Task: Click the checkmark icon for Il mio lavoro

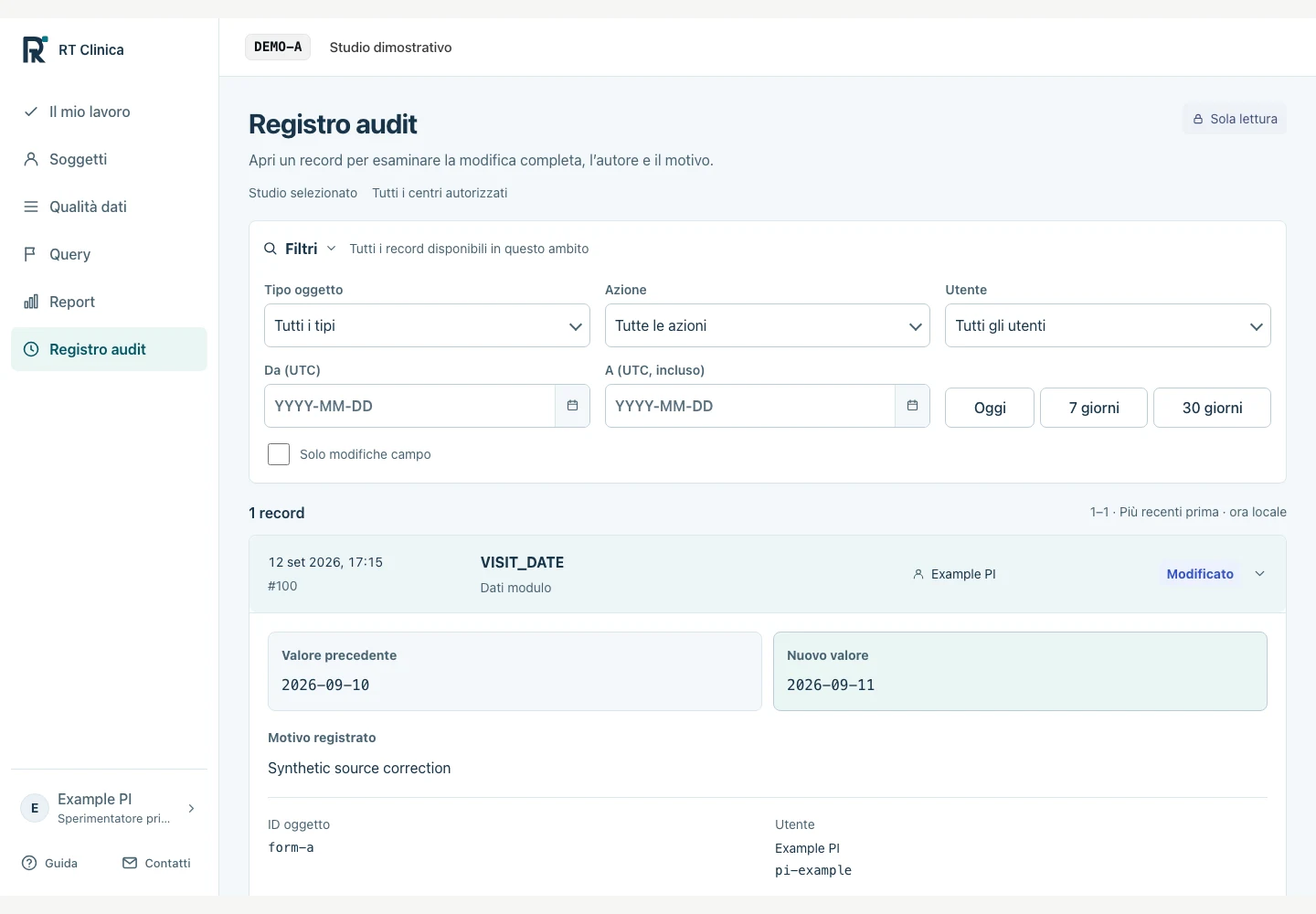Action: point(31,112)
